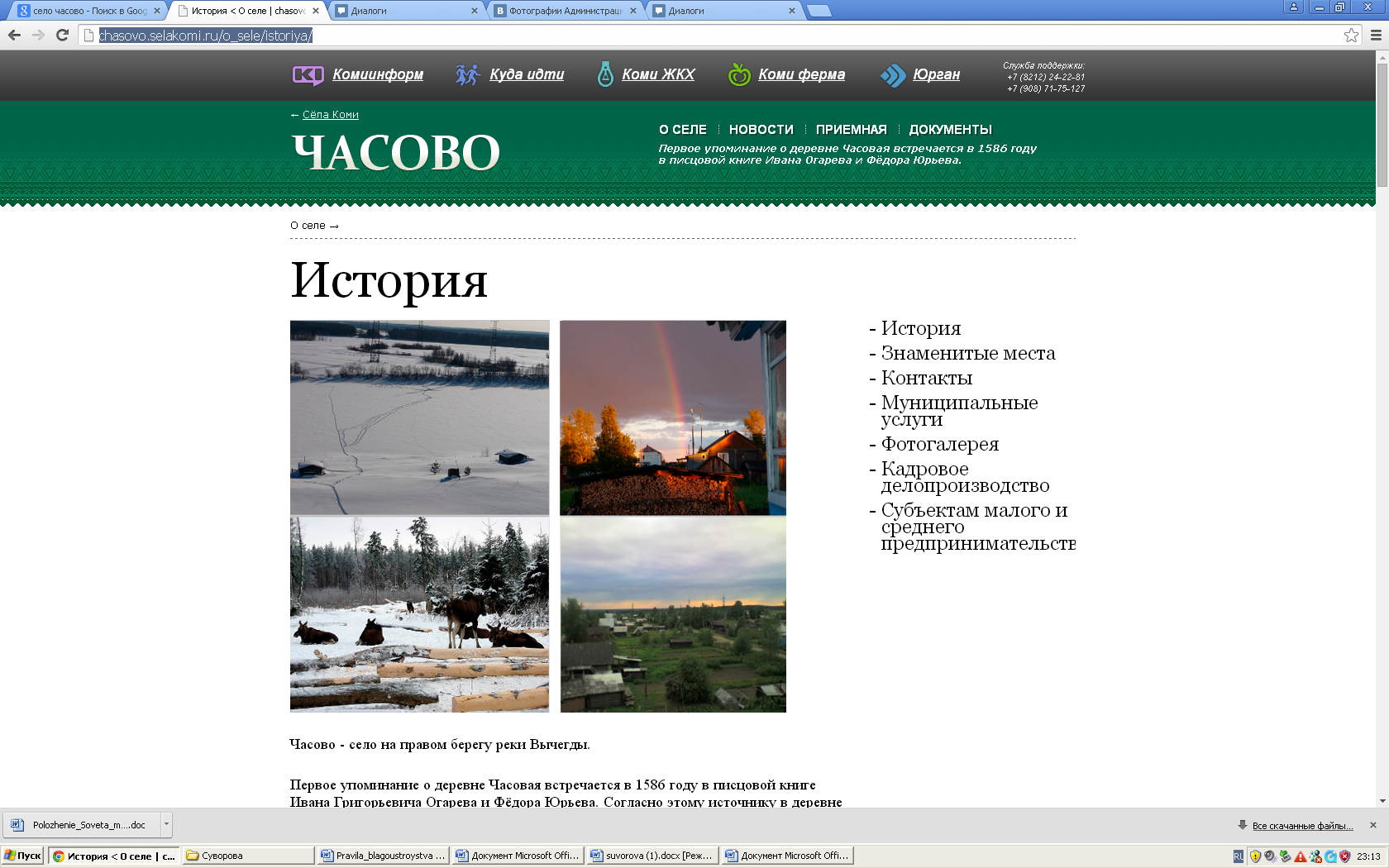Click the Комиинформ logo icon

pyautogui.click(x=308, y=75)
